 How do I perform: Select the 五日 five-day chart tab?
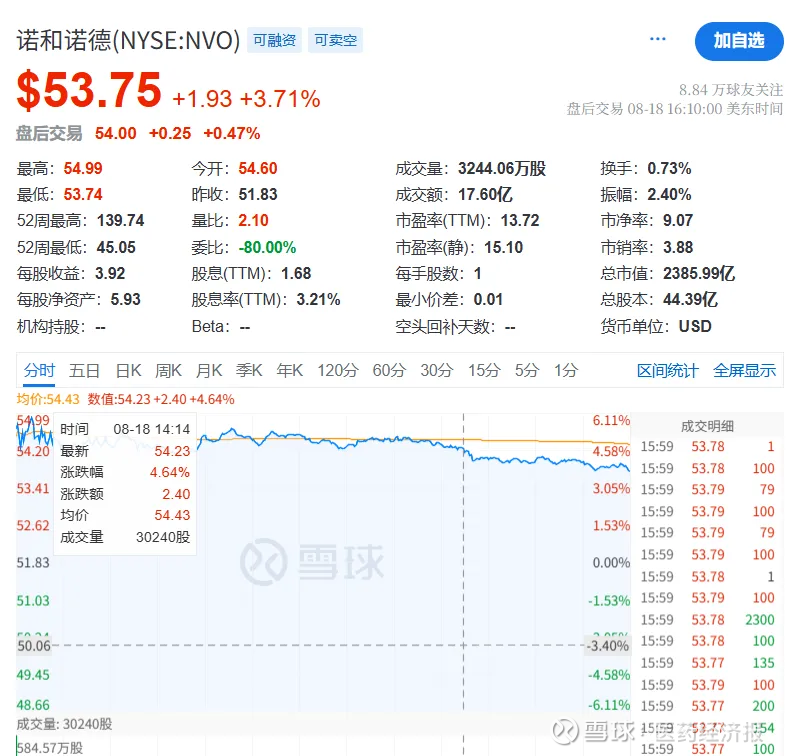coord(85,371)
